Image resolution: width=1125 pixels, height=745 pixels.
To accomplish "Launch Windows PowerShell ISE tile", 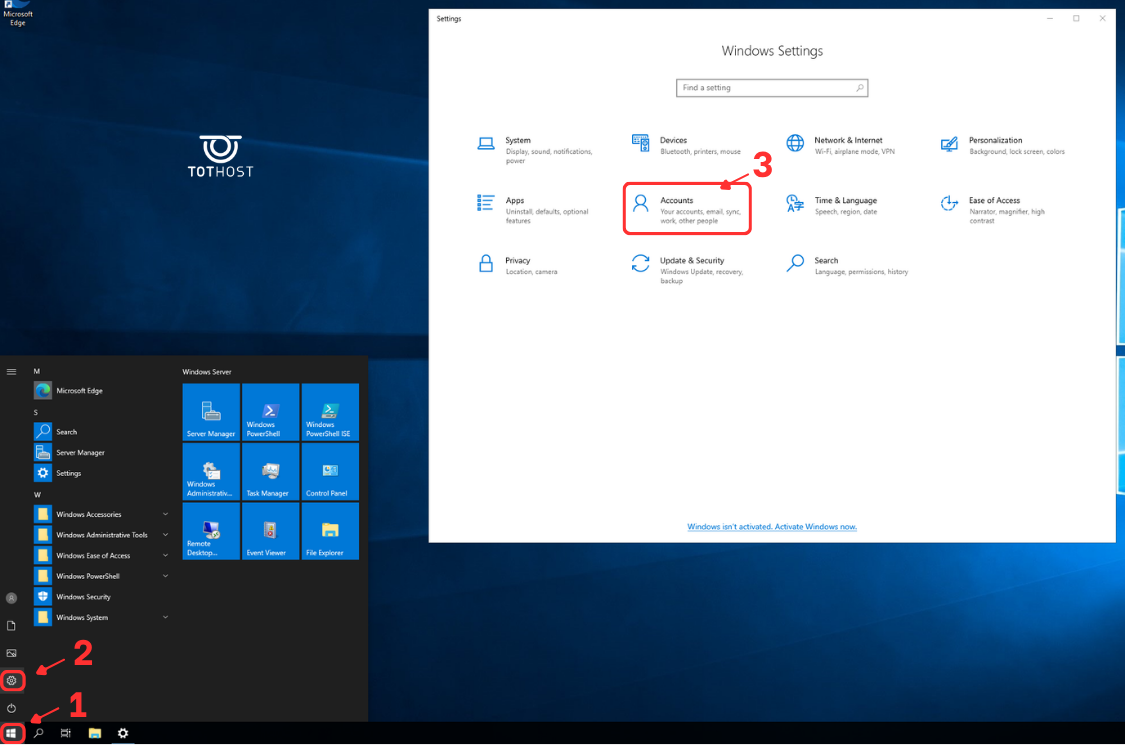I will point(330,412).
